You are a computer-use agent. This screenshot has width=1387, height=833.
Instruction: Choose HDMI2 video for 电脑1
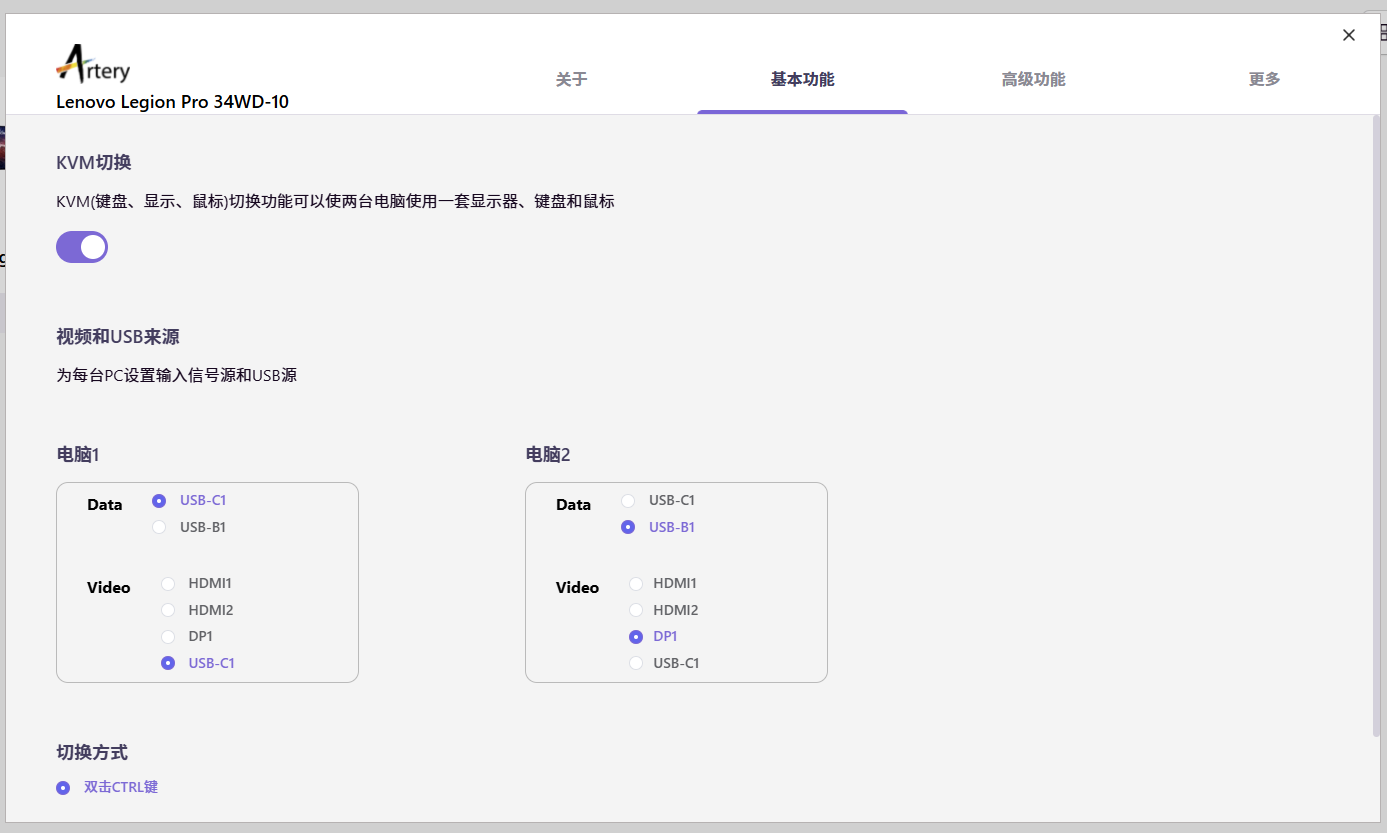point(168,610)
